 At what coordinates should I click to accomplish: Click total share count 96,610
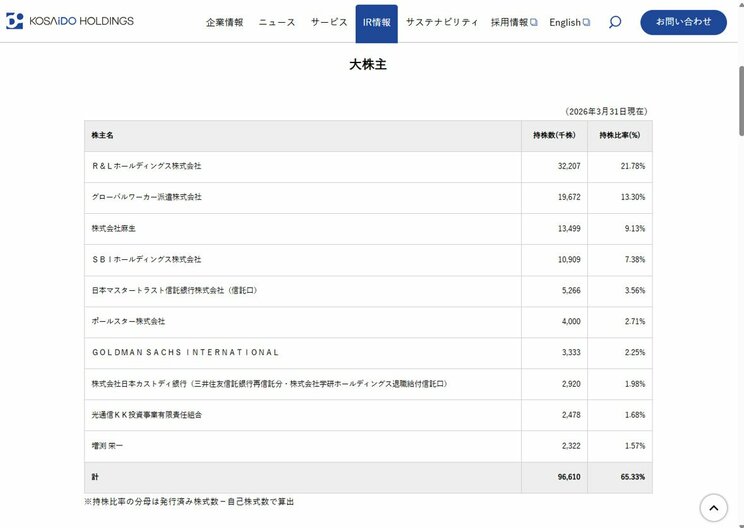569,477
